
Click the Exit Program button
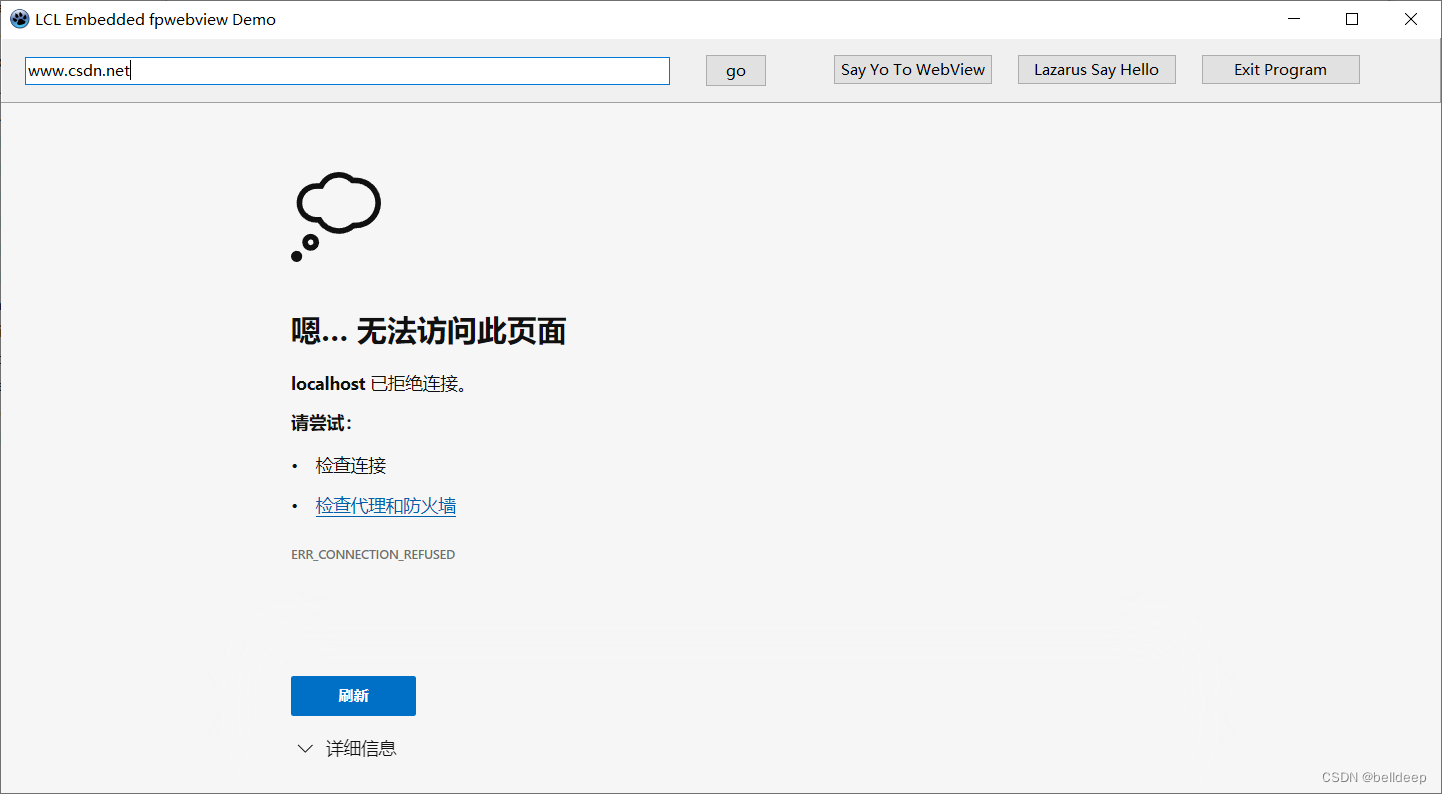click(x=1280, y=70)
